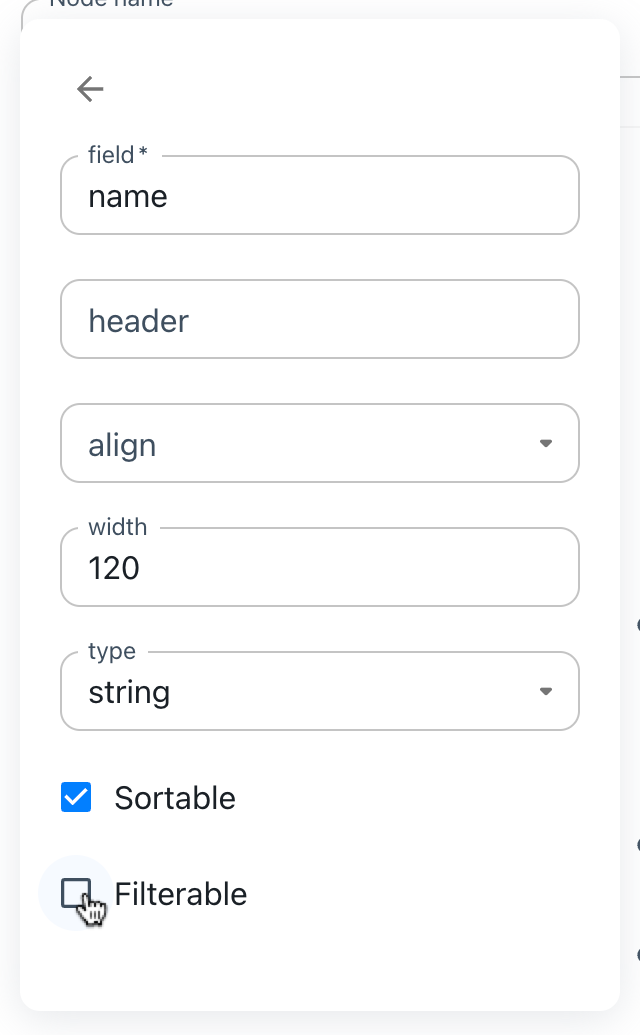640x1035 pixels.
Task: Select the align combo box
Action: [320, 443]
